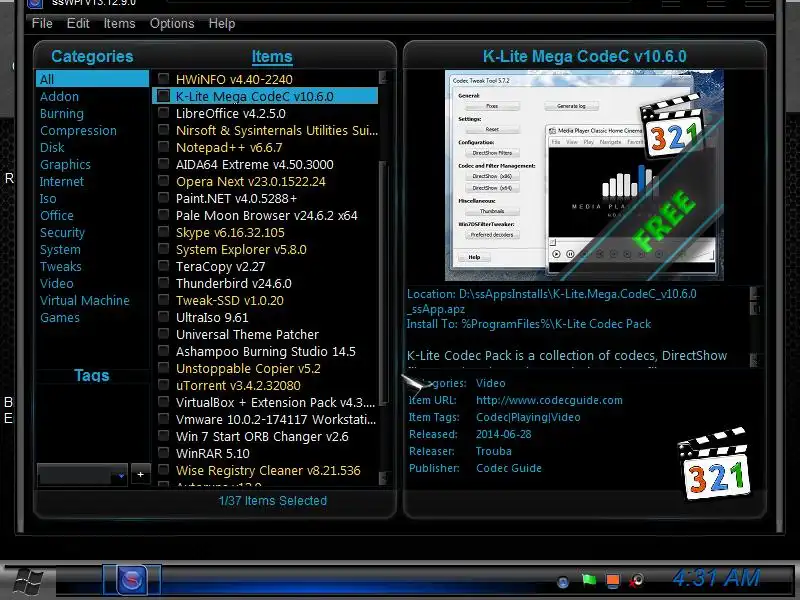Click the K-Lite preview screenshot thumbnail
Screen dimensions: 800x600
584,176
